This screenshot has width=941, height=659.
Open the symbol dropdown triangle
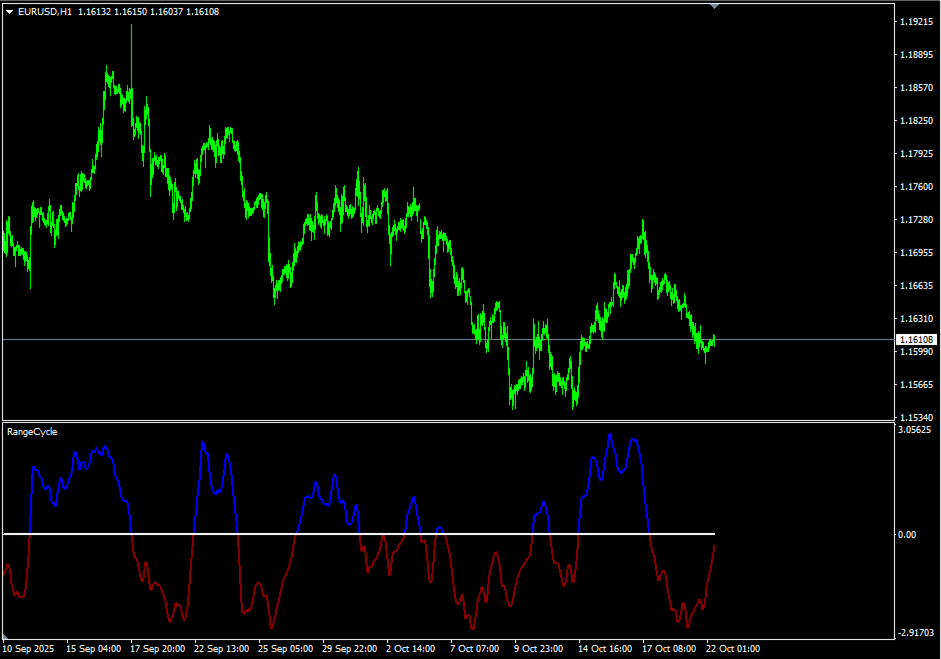pyautogui.click(x=8, y=9)
